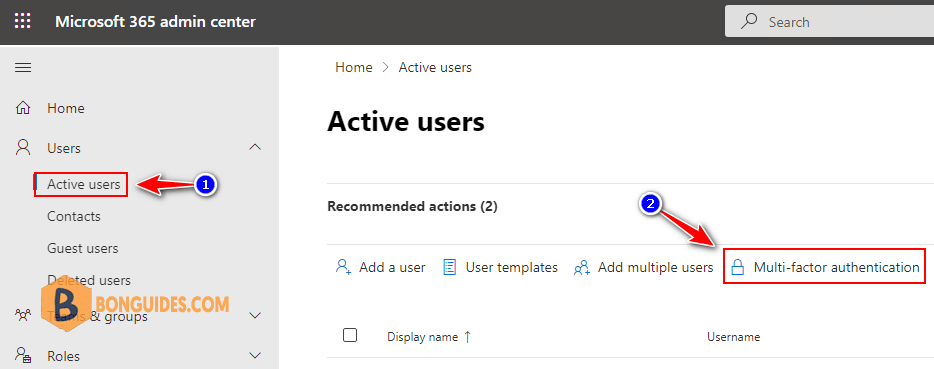
Task: Click the Add multiple users icon
Action: point(581,268)
